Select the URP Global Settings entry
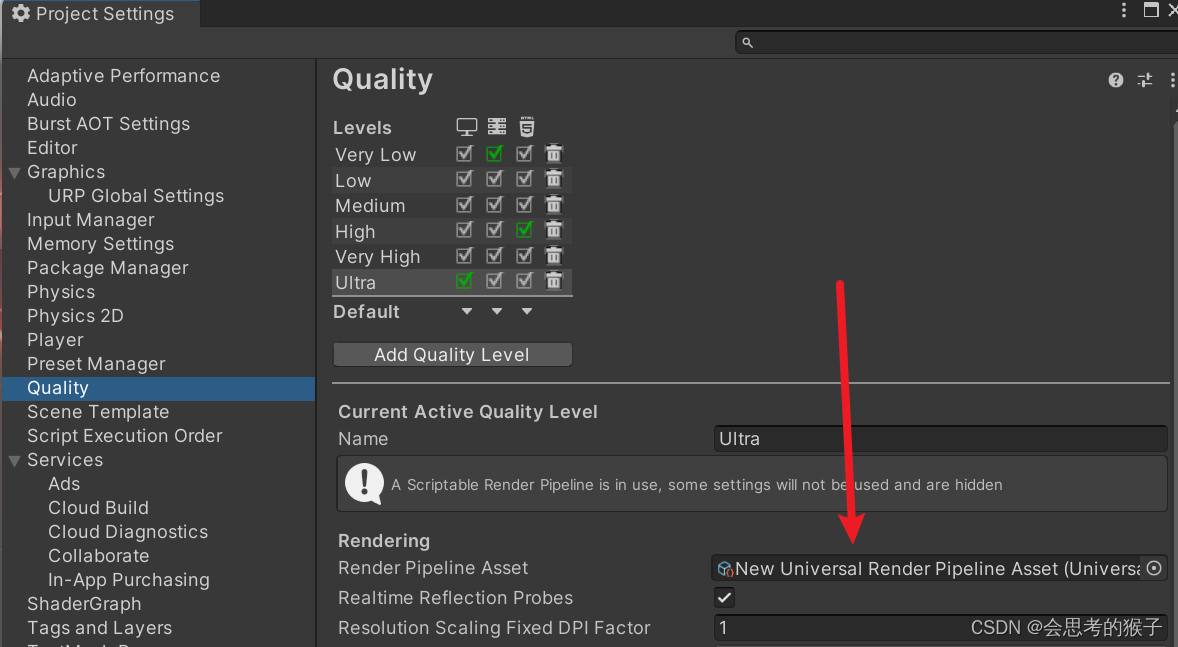Screen dimensions: 1178x647 [136, 195]
